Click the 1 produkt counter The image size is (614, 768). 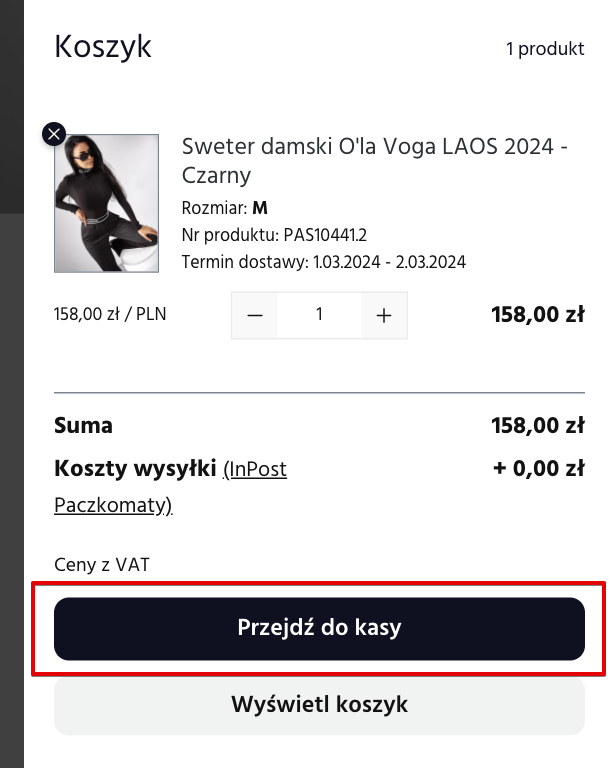click(545, 48)
